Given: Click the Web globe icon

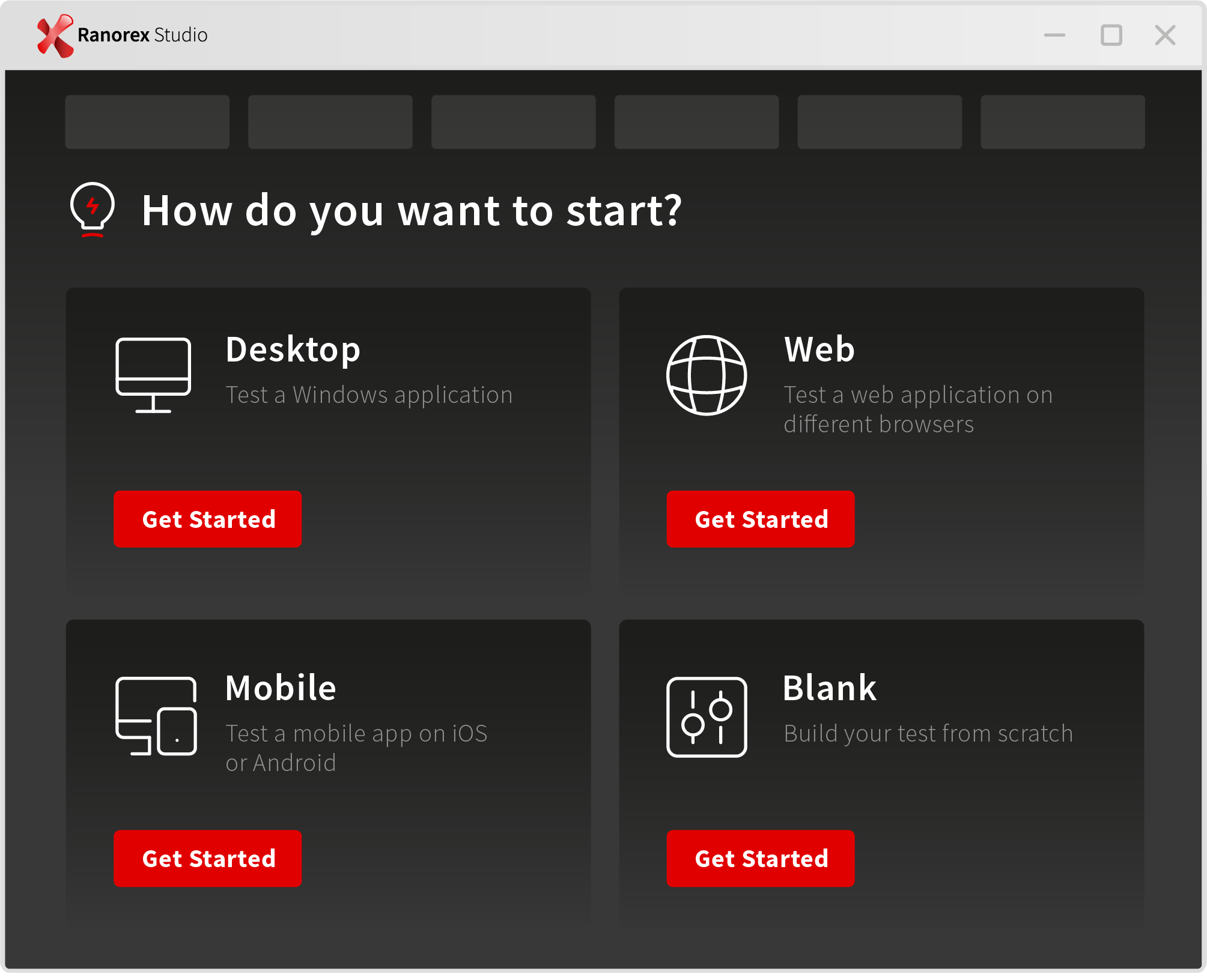Looking at the screenshot, I should coord(707,375).
